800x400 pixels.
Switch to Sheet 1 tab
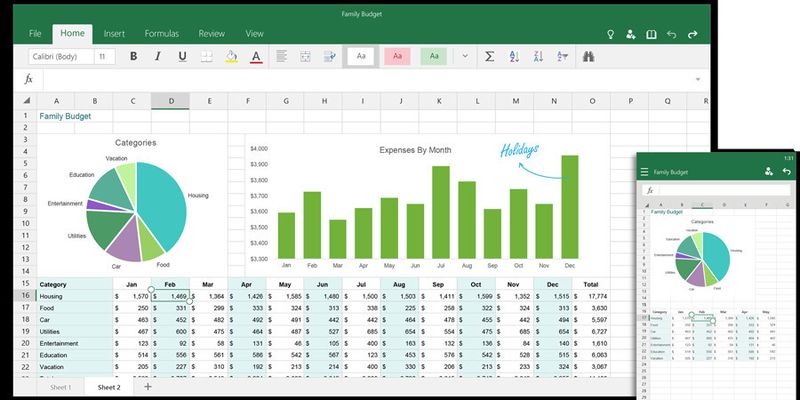[x=60, y=387]
